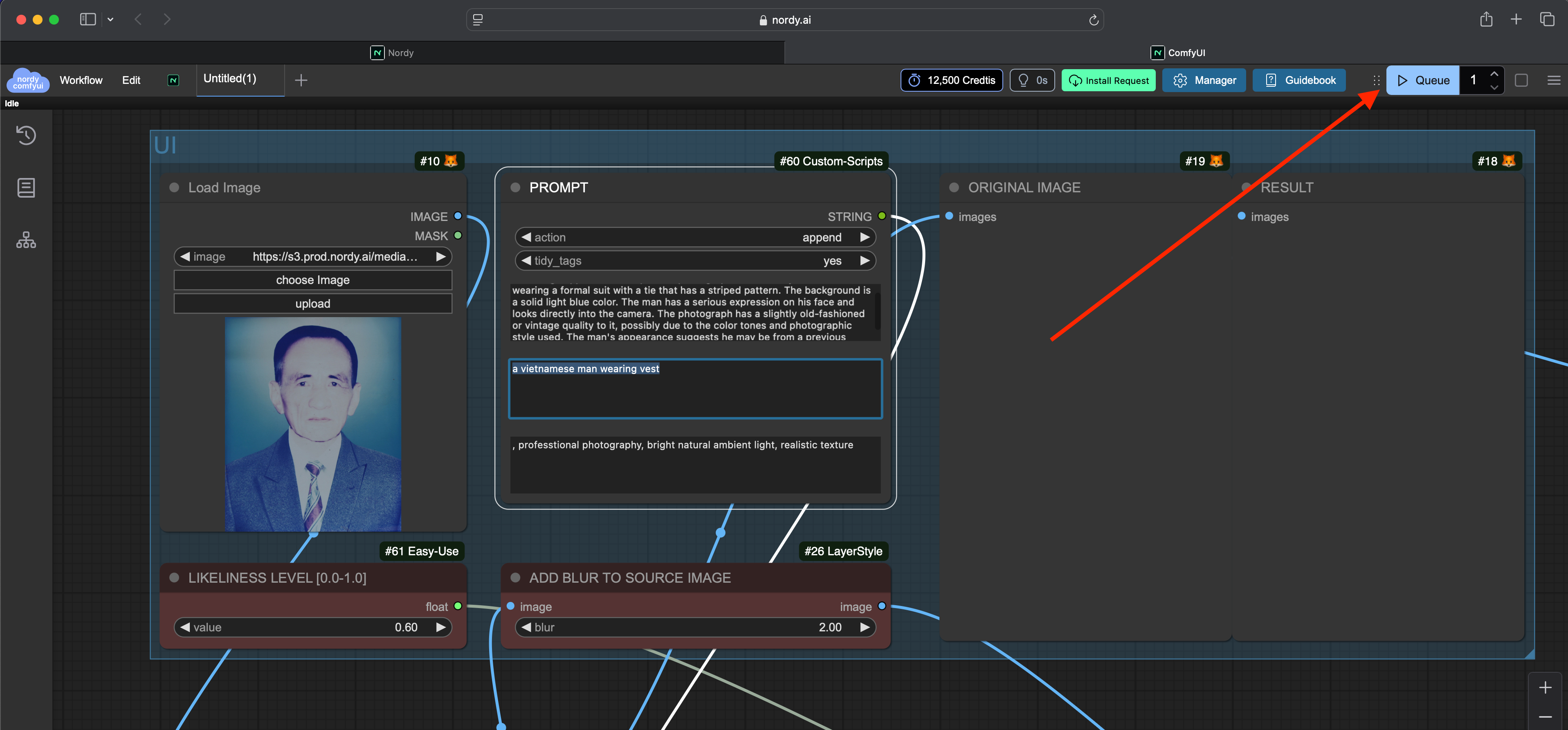Image resolution: width=1568 pixels, height=730 pixels.
Task: Click the canvas zoom in plus icon
Action: (1545, 688)
